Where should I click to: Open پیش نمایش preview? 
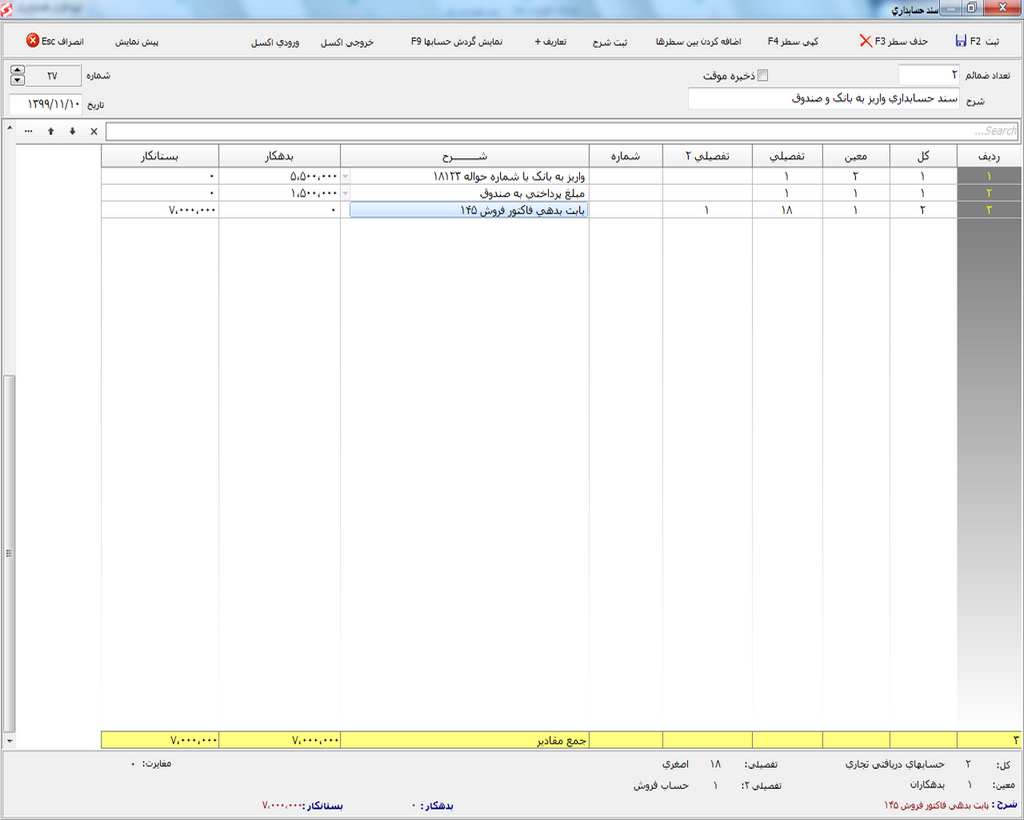click(136, 42)
